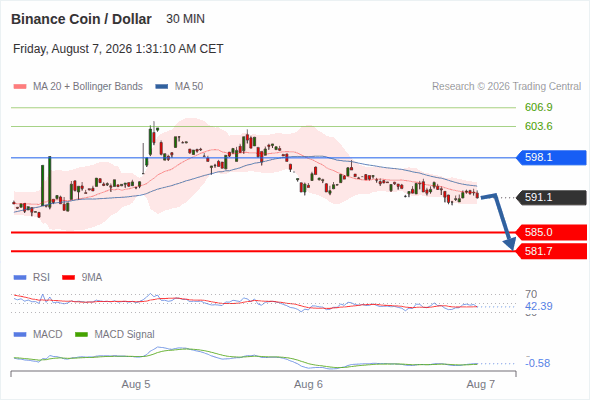This screenshot has height=400, width=590.
Task: Click the MA 20 + Bollinger Bands legend label
Action: (x=88, y=87)
